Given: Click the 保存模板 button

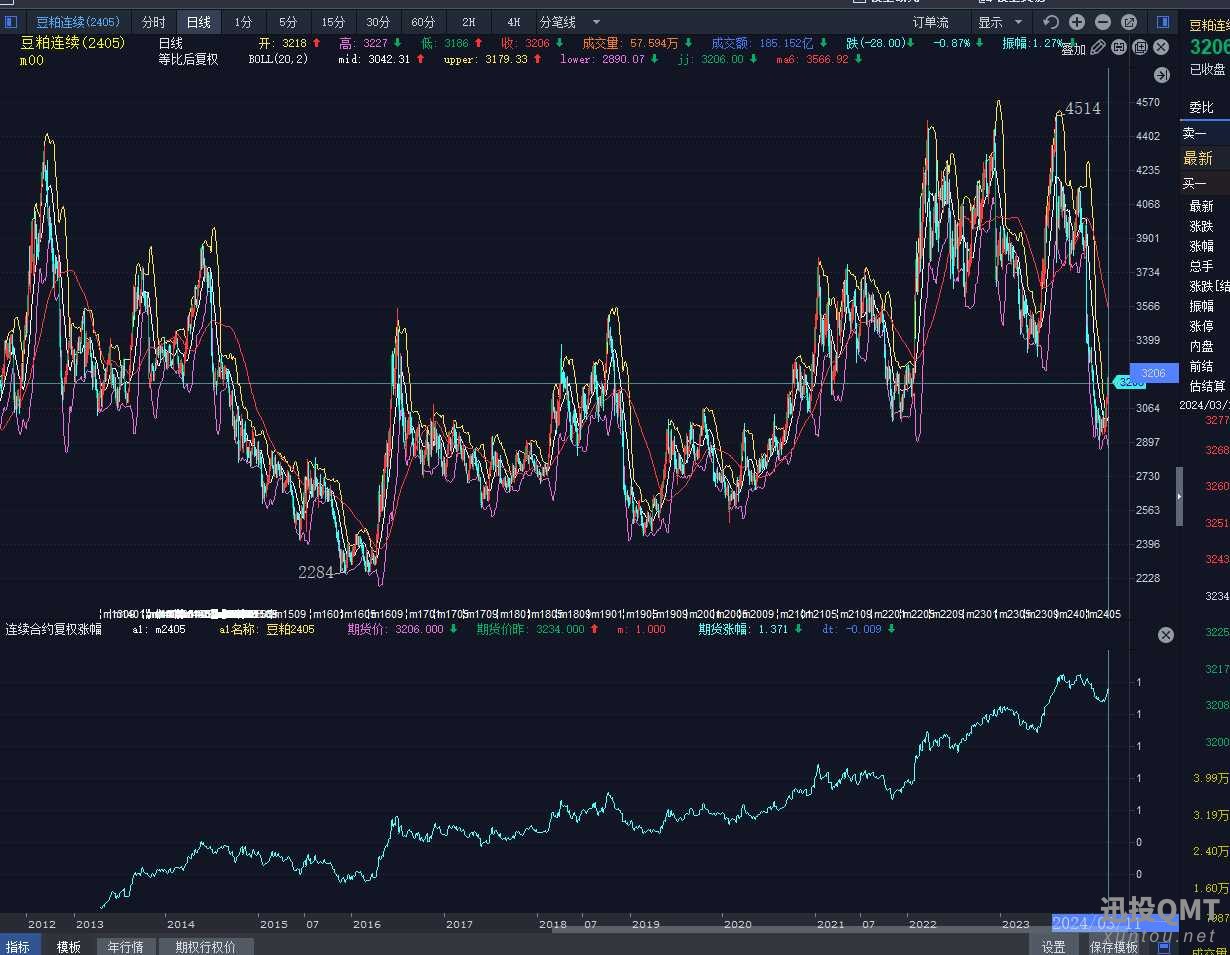Looking at the screenshot, I should click(x=1114, y=946).
